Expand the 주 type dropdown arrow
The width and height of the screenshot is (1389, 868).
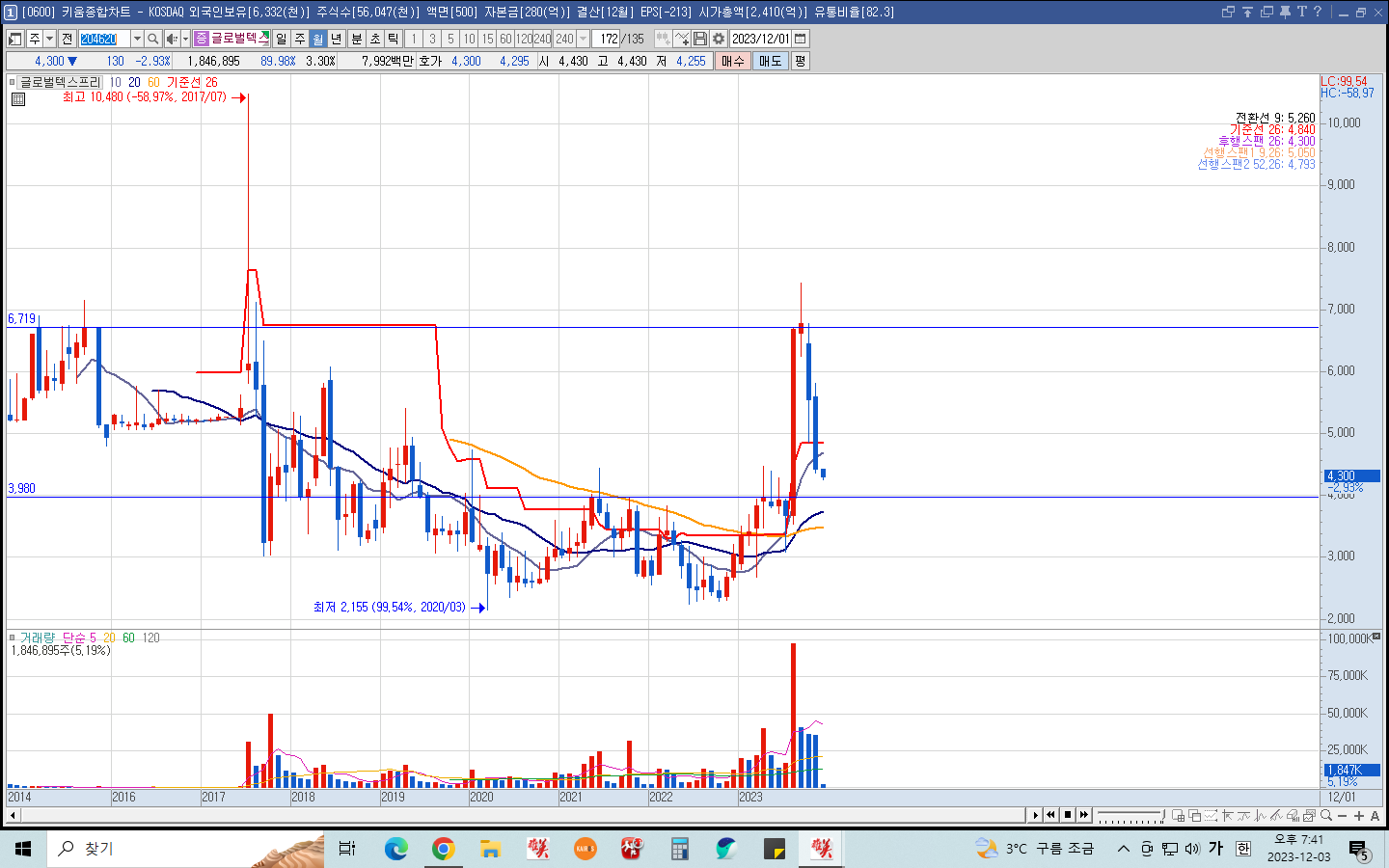pos(49,39)
